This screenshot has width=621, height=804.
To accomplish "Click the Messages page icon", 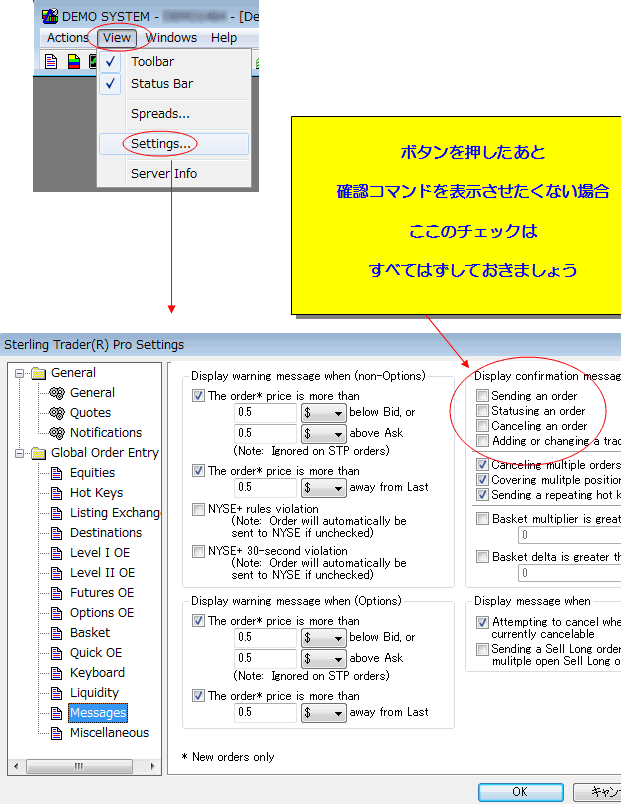I will (x=57, y=713).
